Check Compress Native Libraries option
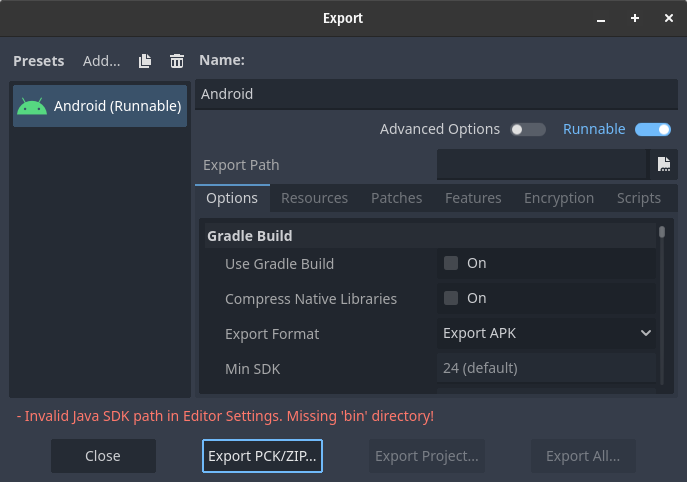Screen dimensions: 687x482 click(451, 298)
